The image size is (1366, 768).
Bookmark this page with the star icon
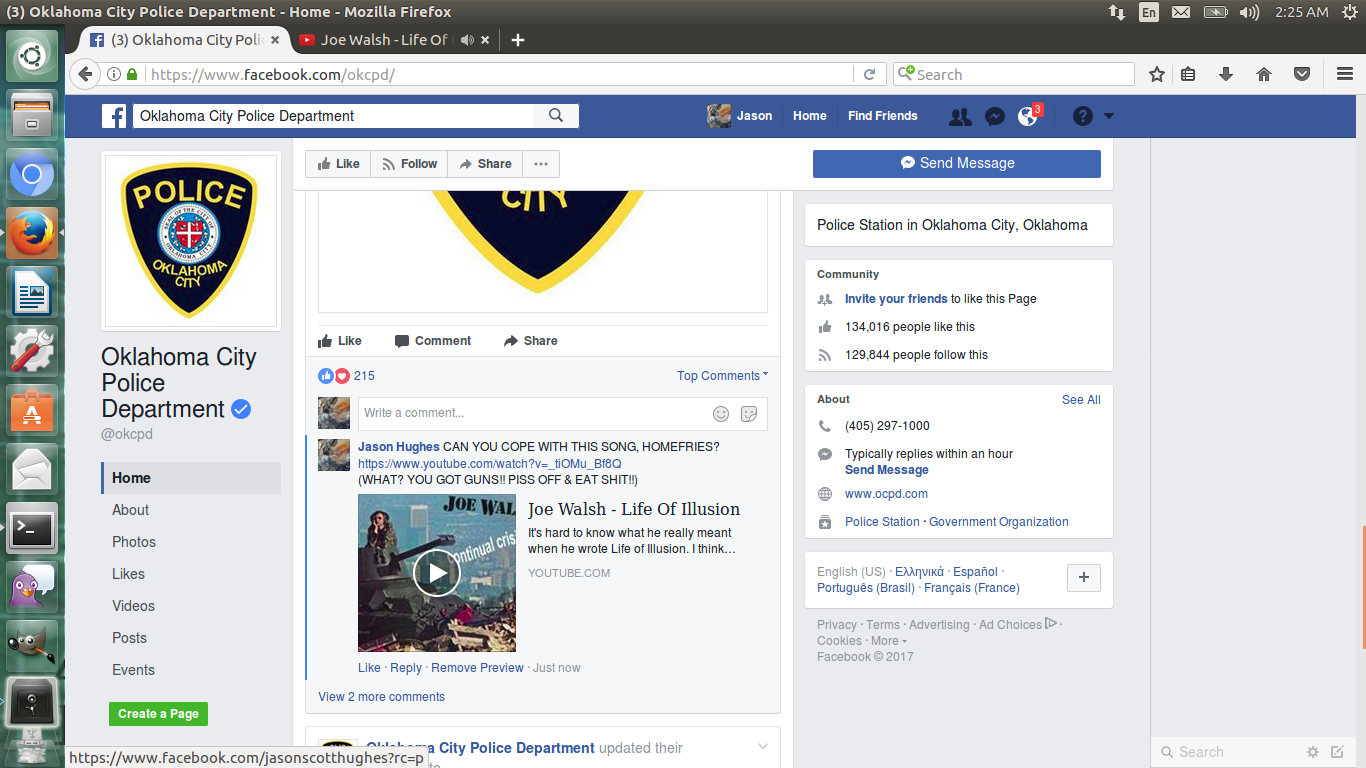(x=1157, y=74)
